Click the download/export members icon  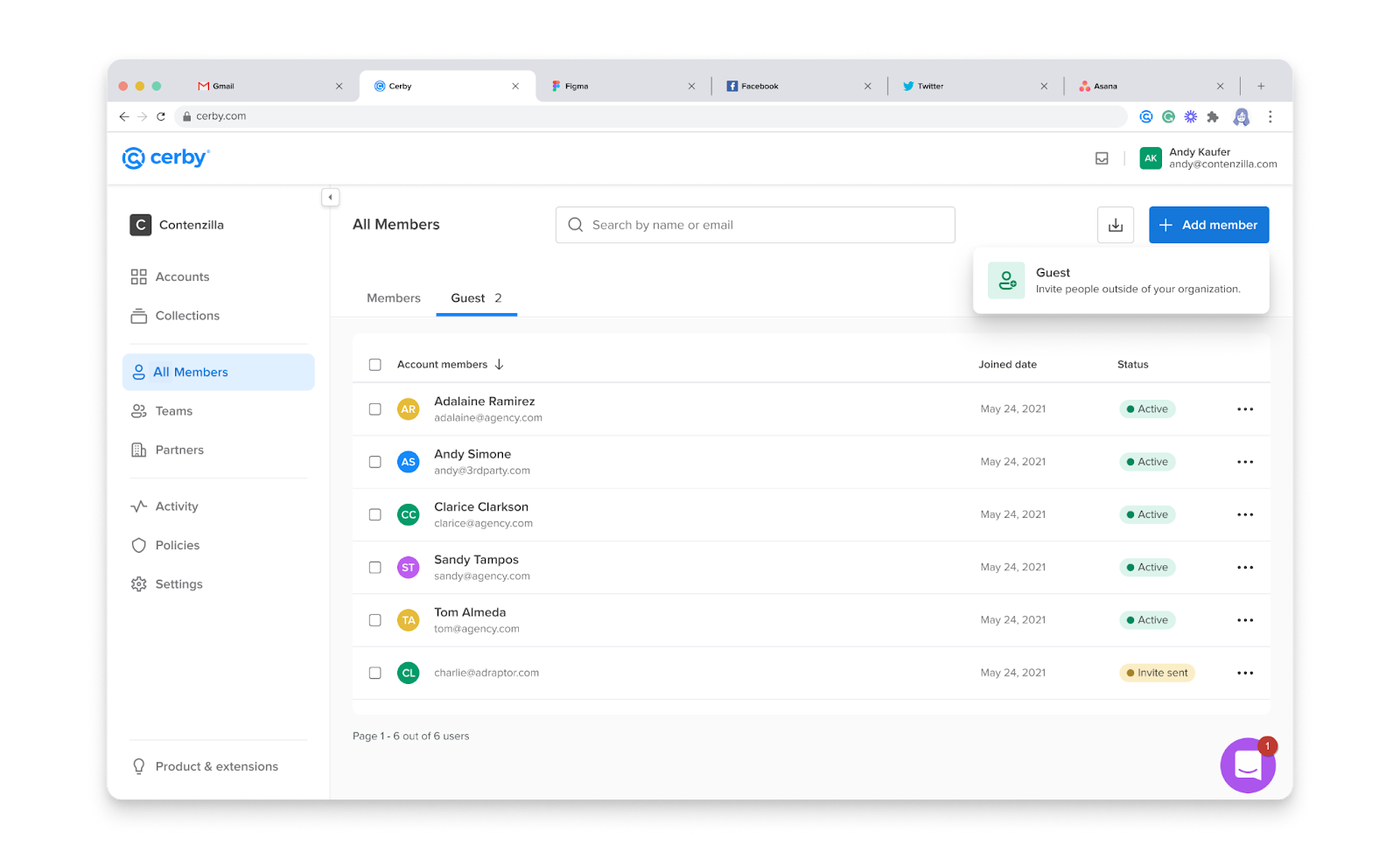coord(1116,225)
